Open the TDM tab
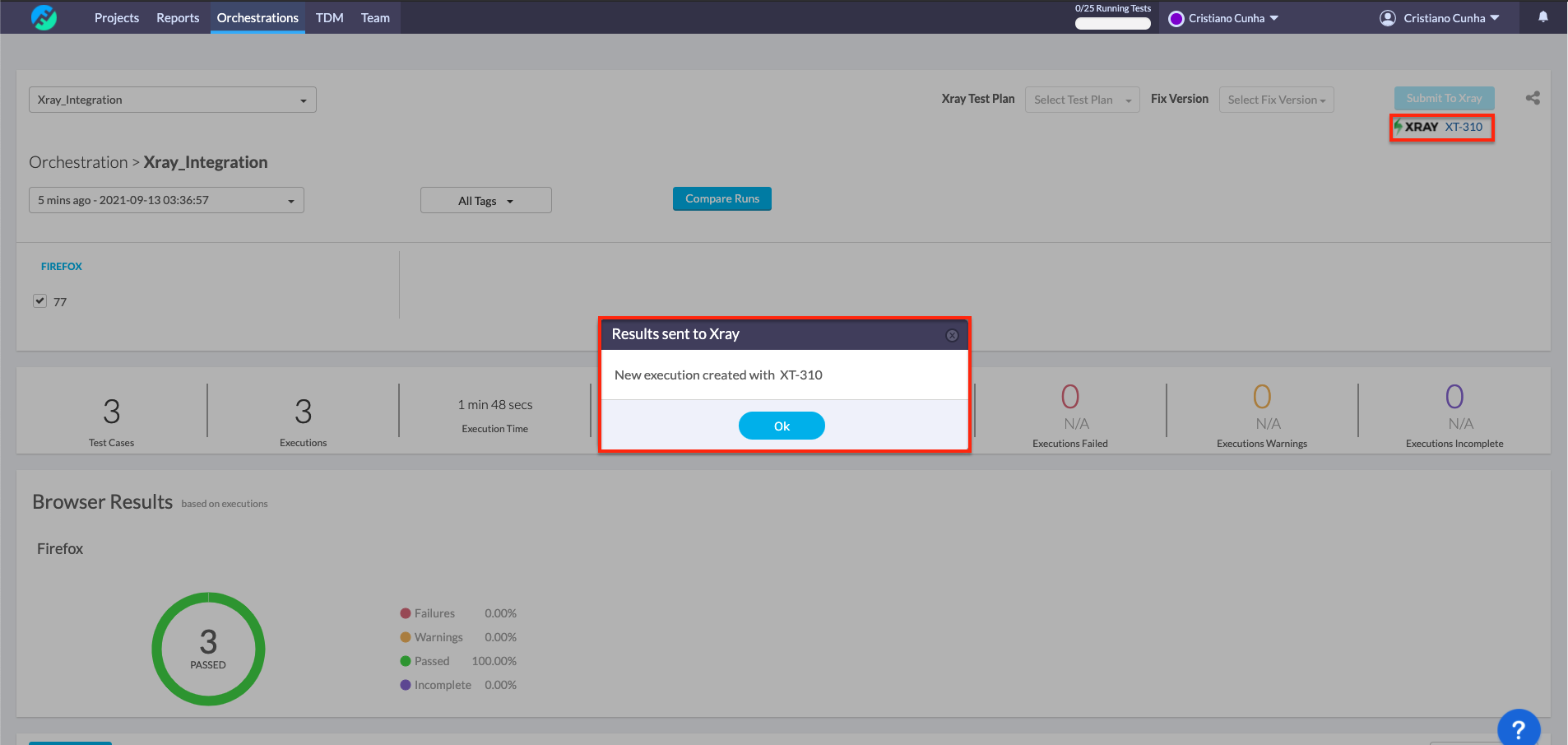 [x=330, y=17]
